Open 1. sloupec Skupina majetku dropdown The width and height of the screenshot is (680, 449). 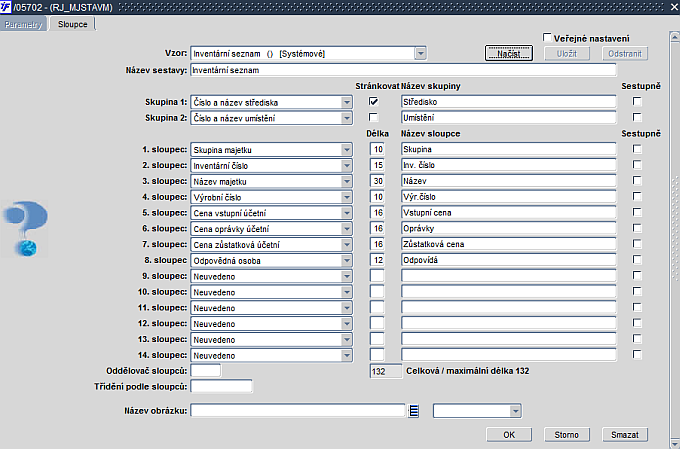347,150
